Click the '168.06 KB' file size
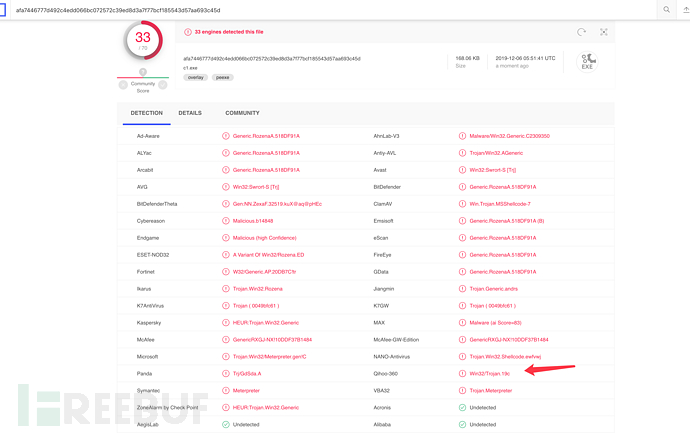The image size is (690, 433). (467, 58)
